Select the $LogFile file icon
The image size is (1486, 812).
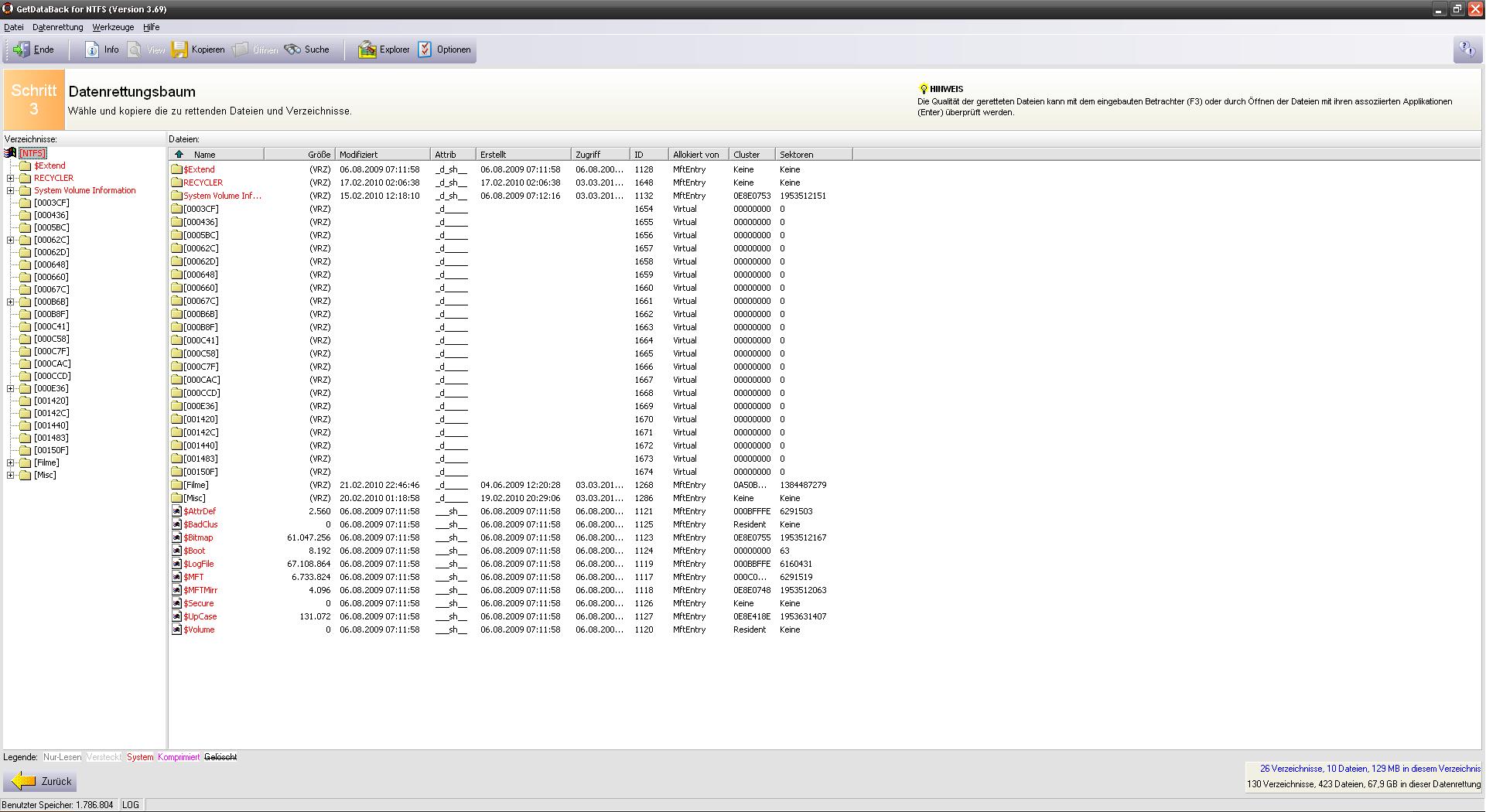tap(176, 564)
